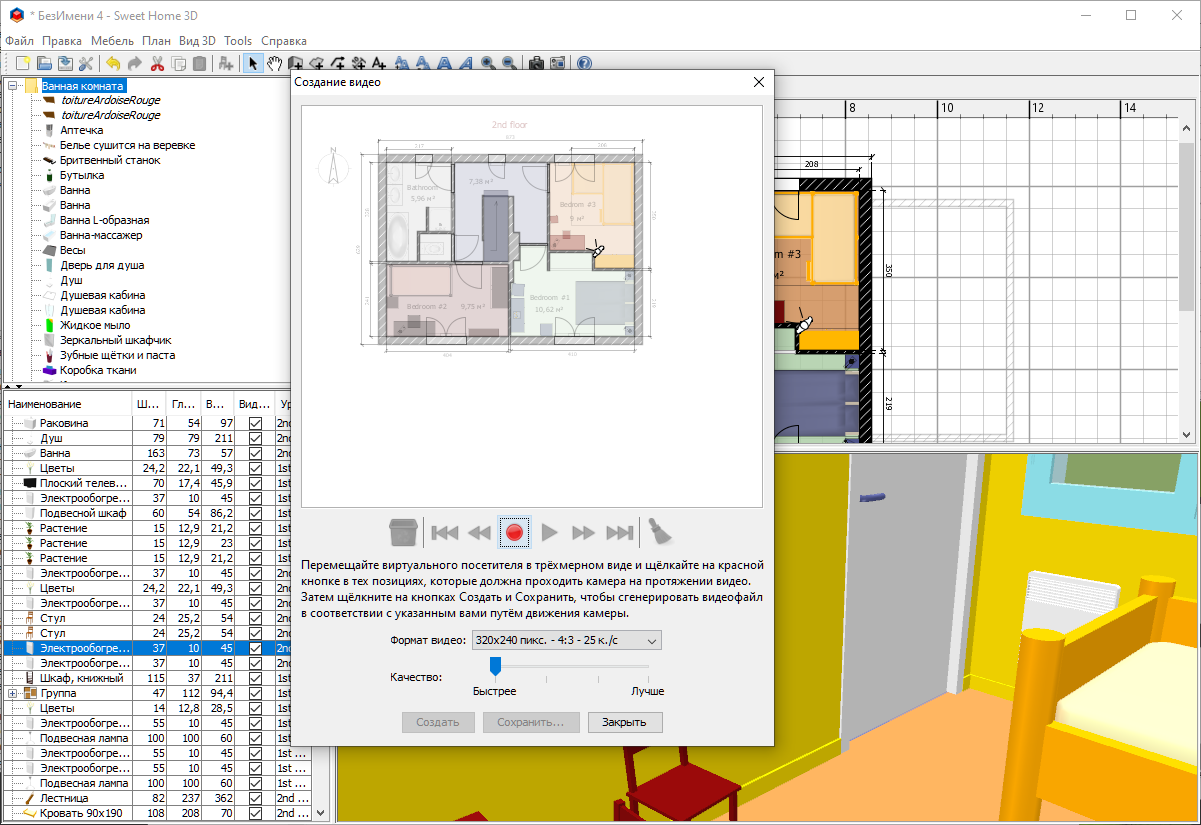
Task: Toggle visibility checkbox for Шкаф, книжный row
Action: coord(255,678)
